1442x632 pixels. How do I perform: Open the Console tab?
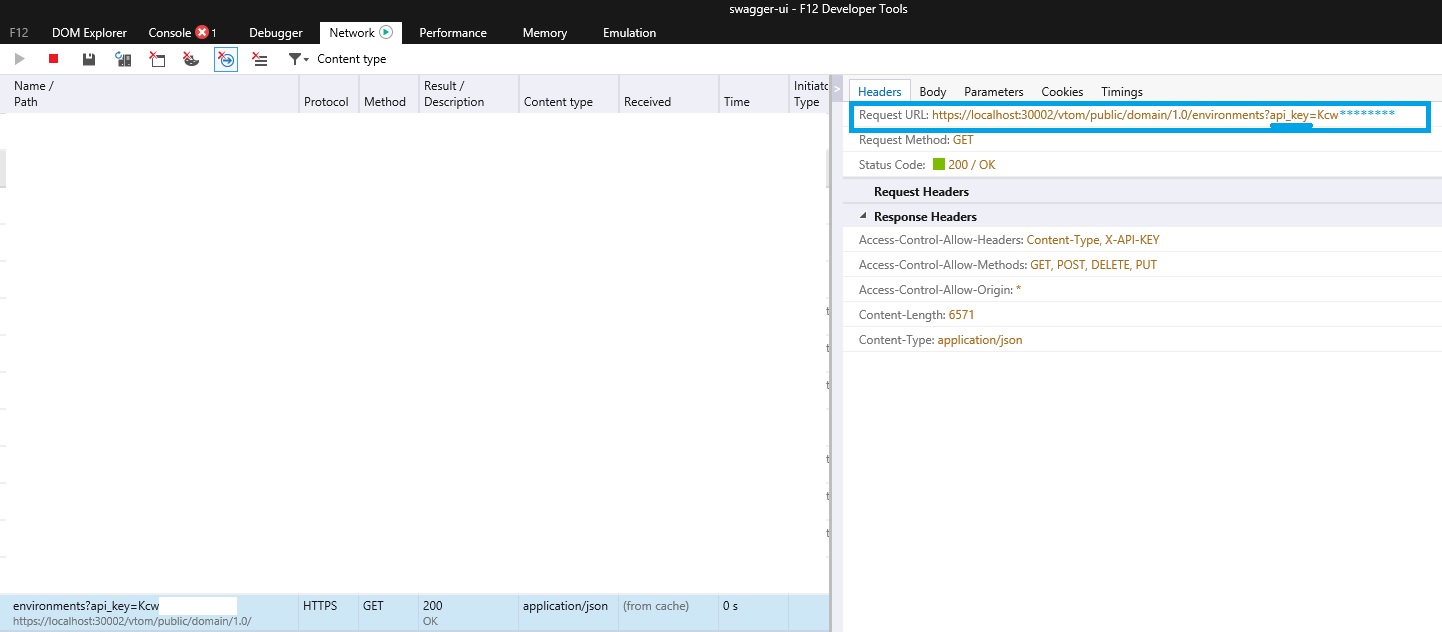point(169,33)
